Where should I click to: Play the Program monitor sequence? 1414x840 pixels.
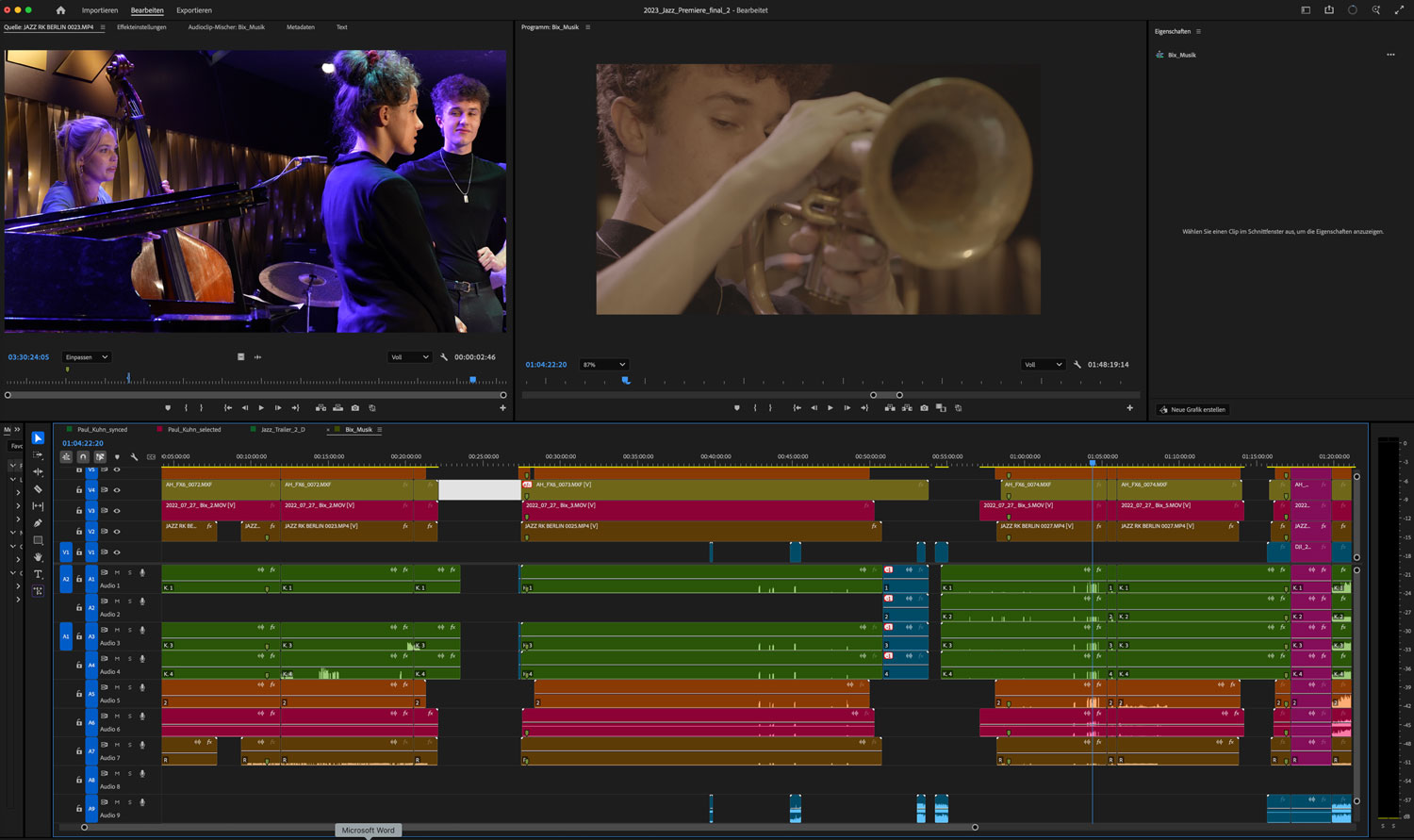[830, 408]
